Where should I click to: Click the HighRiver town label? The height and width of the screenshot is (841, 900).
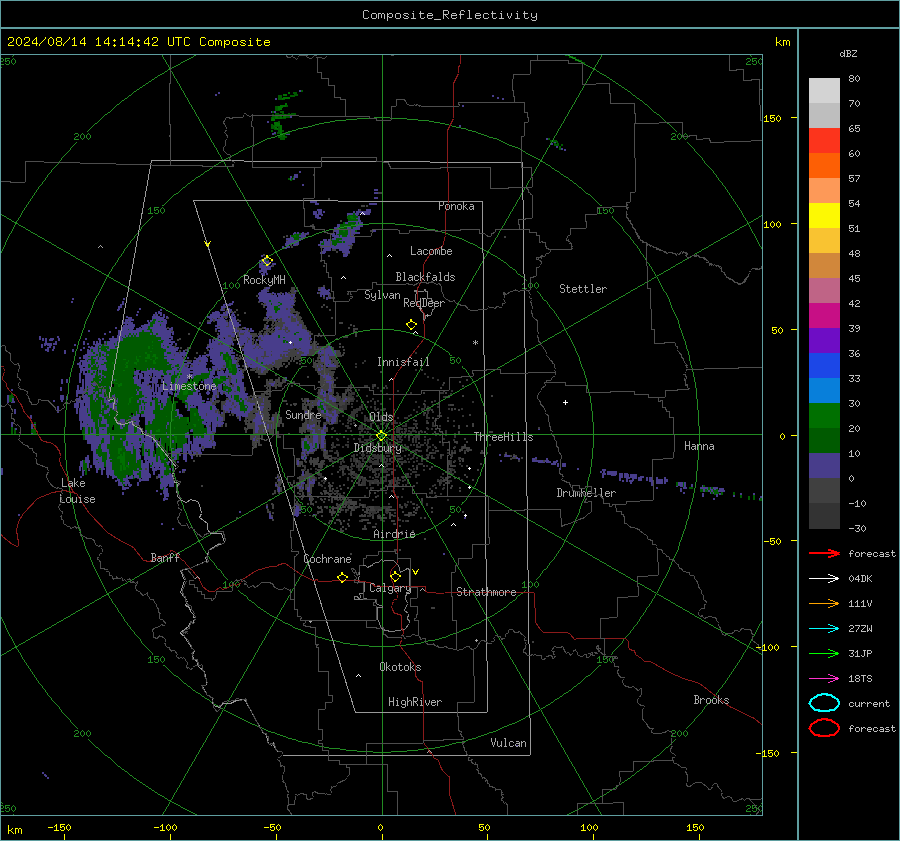tap(415, 702)
